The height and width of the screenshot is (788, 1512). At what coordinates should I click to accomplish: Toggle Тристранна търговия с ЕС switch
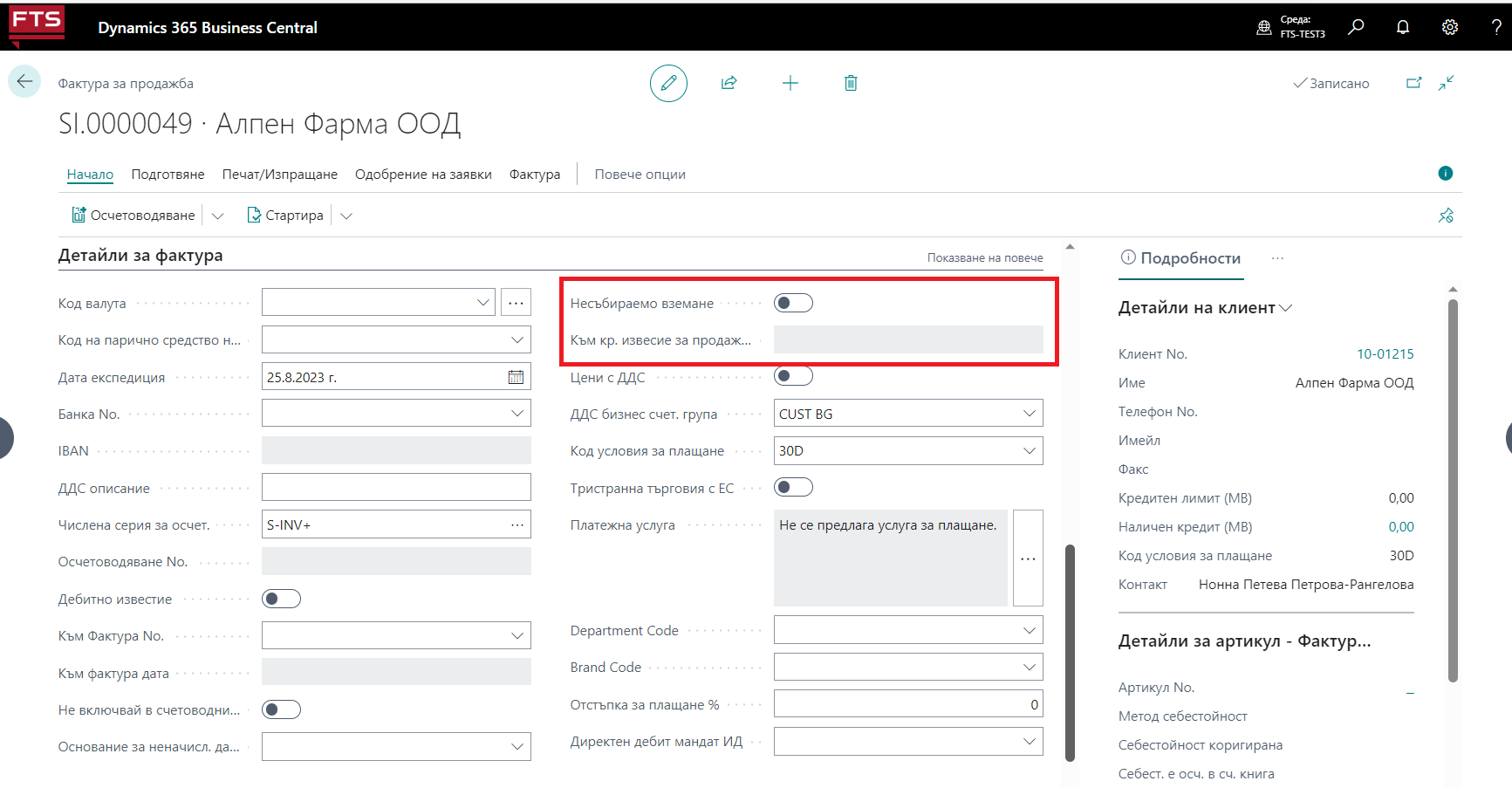coord(793,487)
